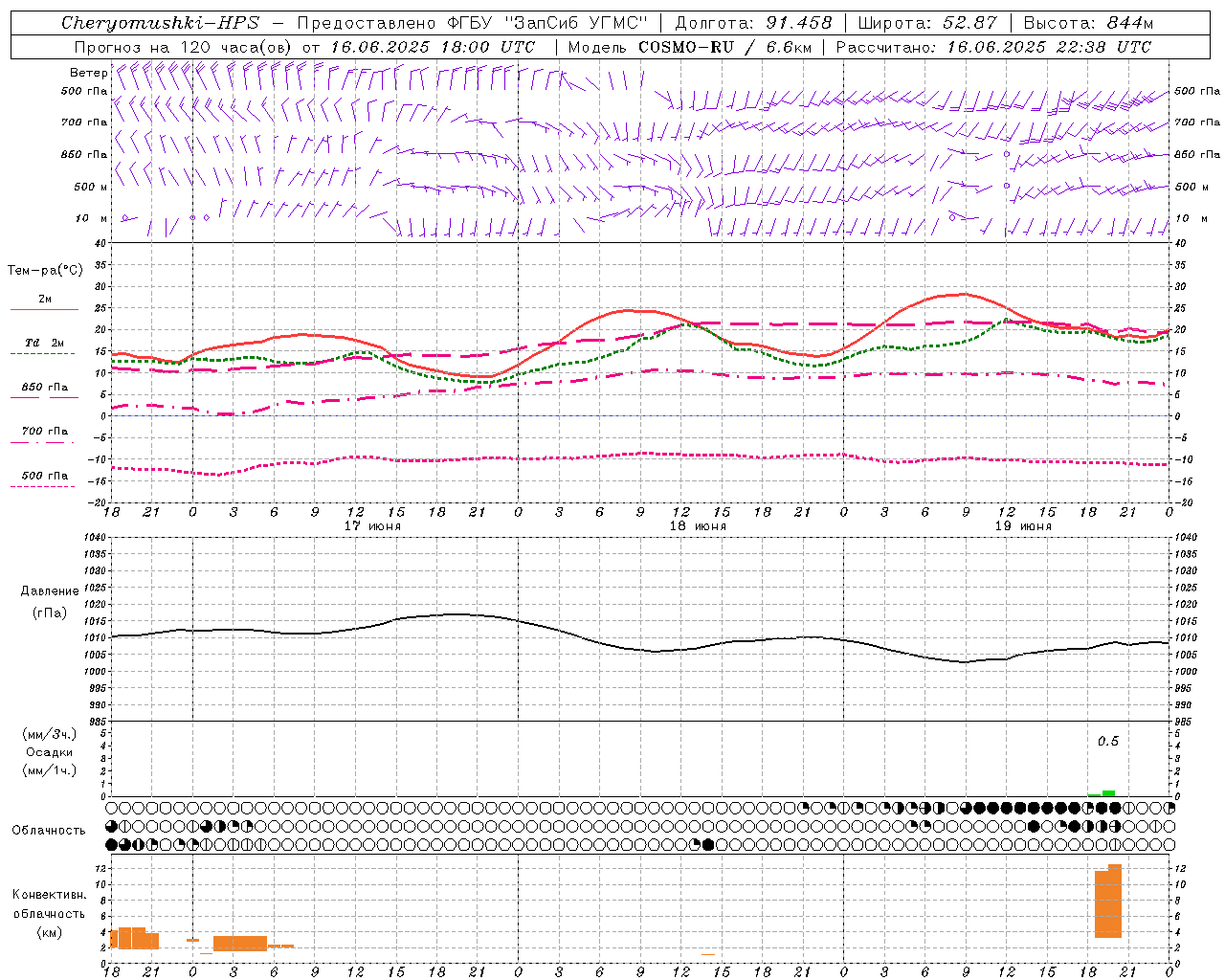Click the 985 pressure tick on right axis
Viewport: 1225px width, 980px height.
pos(1184,722)
